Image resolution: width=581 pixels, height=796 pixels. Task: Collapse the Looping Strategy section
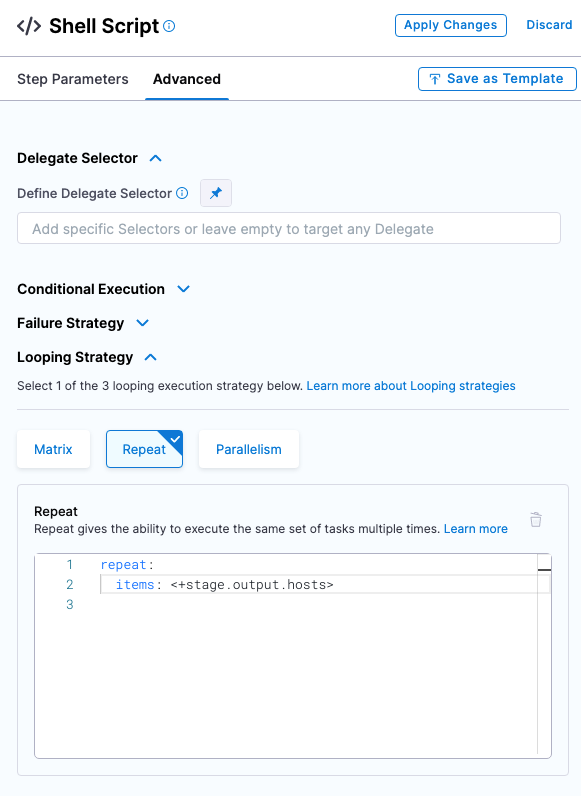tap(151, 357)
